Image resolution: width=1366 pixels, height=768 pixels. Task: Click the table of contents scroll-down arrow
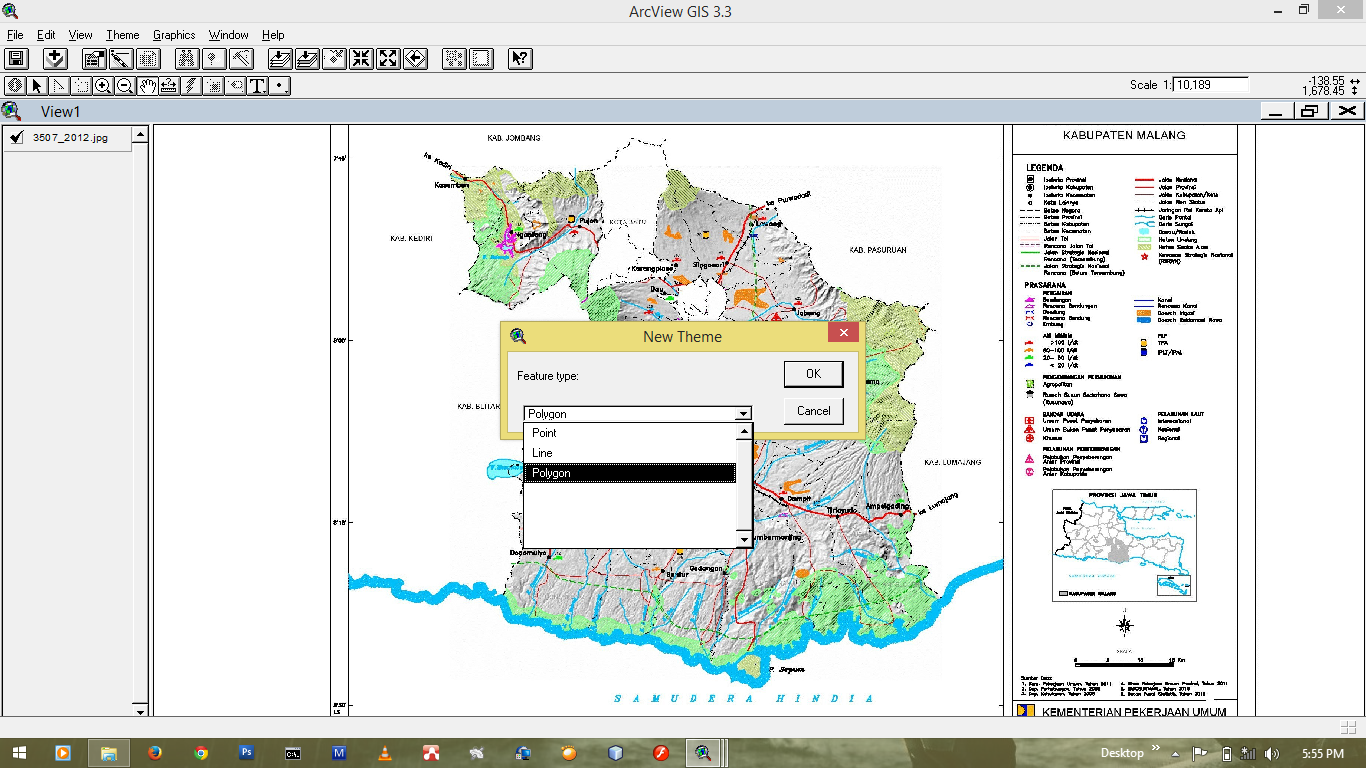tap(141, 710)
